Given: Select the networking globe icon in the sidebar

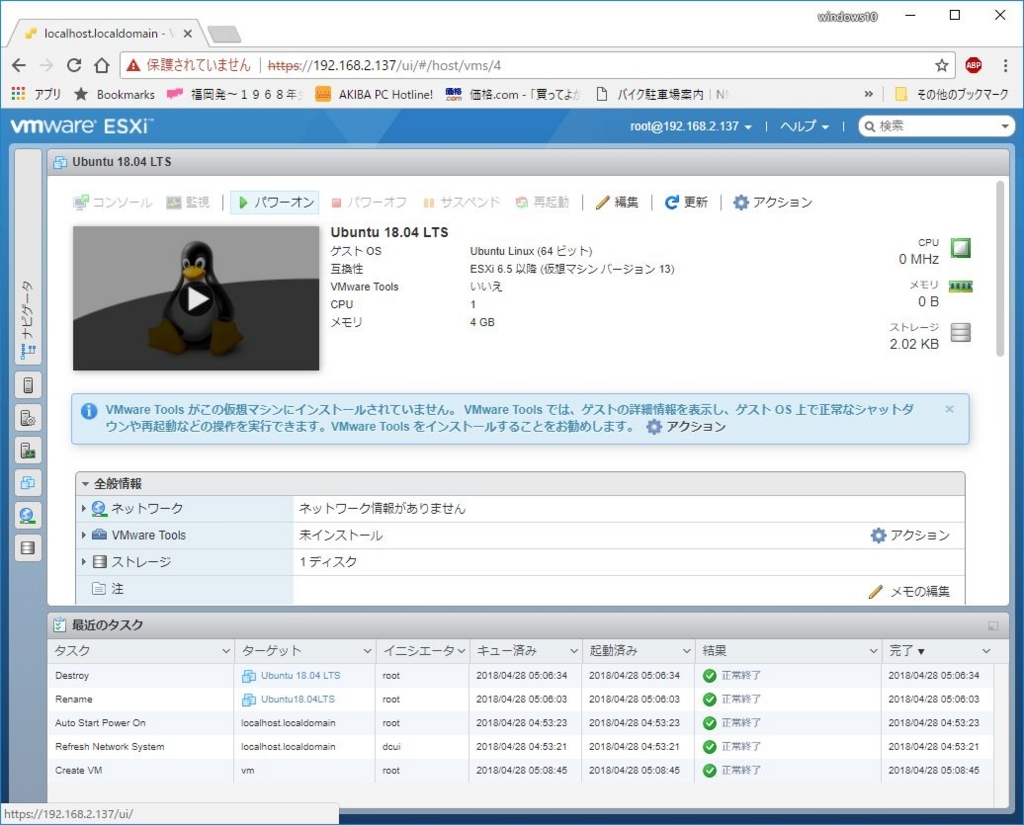Looking at the screenshot, I should click(x=28, y=516).
